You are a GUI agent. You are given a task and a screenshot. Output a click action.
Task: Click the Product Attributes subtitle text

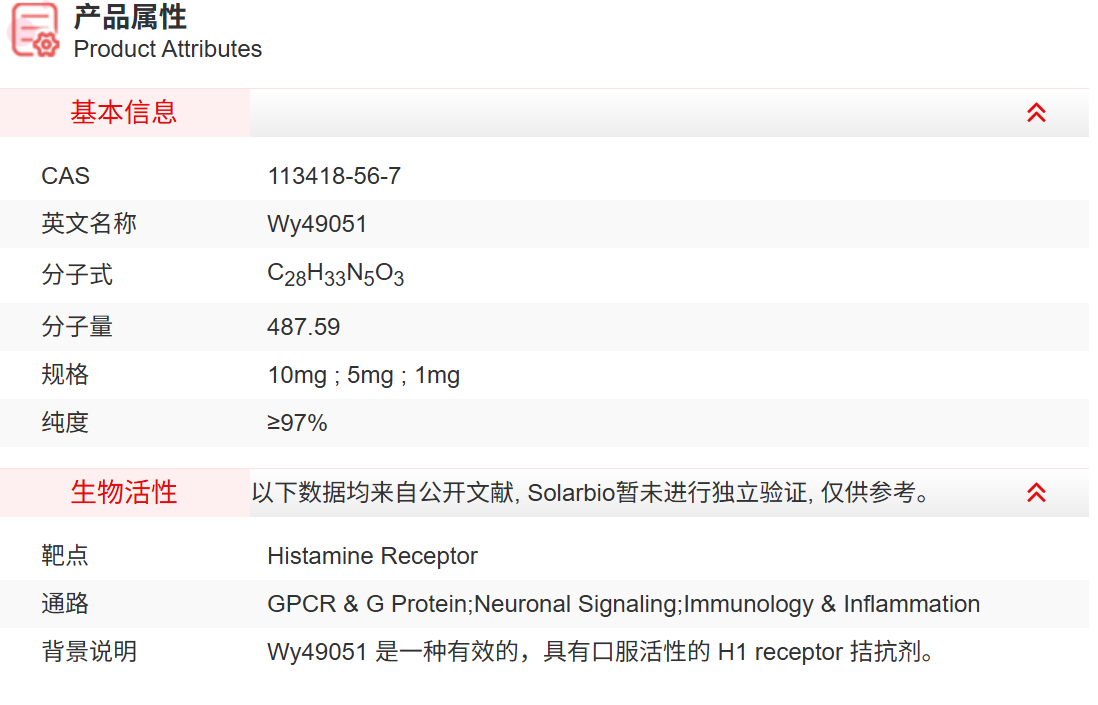[166, 48]
